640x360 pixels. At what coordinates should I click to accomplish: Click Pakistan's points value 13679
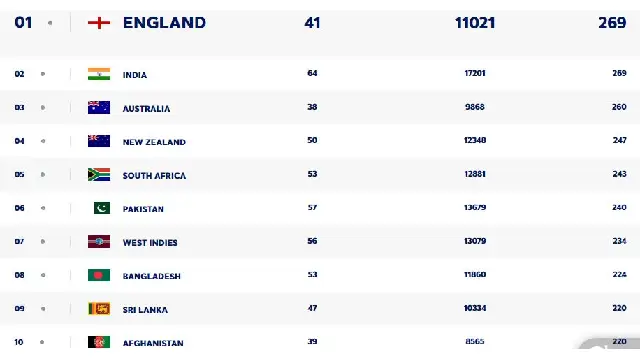pyautogui.click(x=475, y=207)
